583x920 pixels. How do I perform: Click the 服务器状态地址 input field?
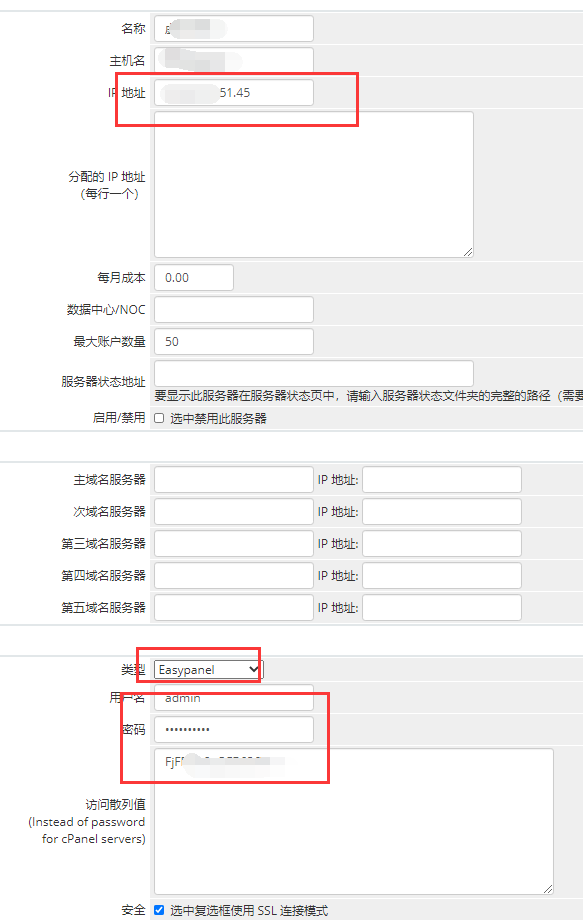coord(313,373)
